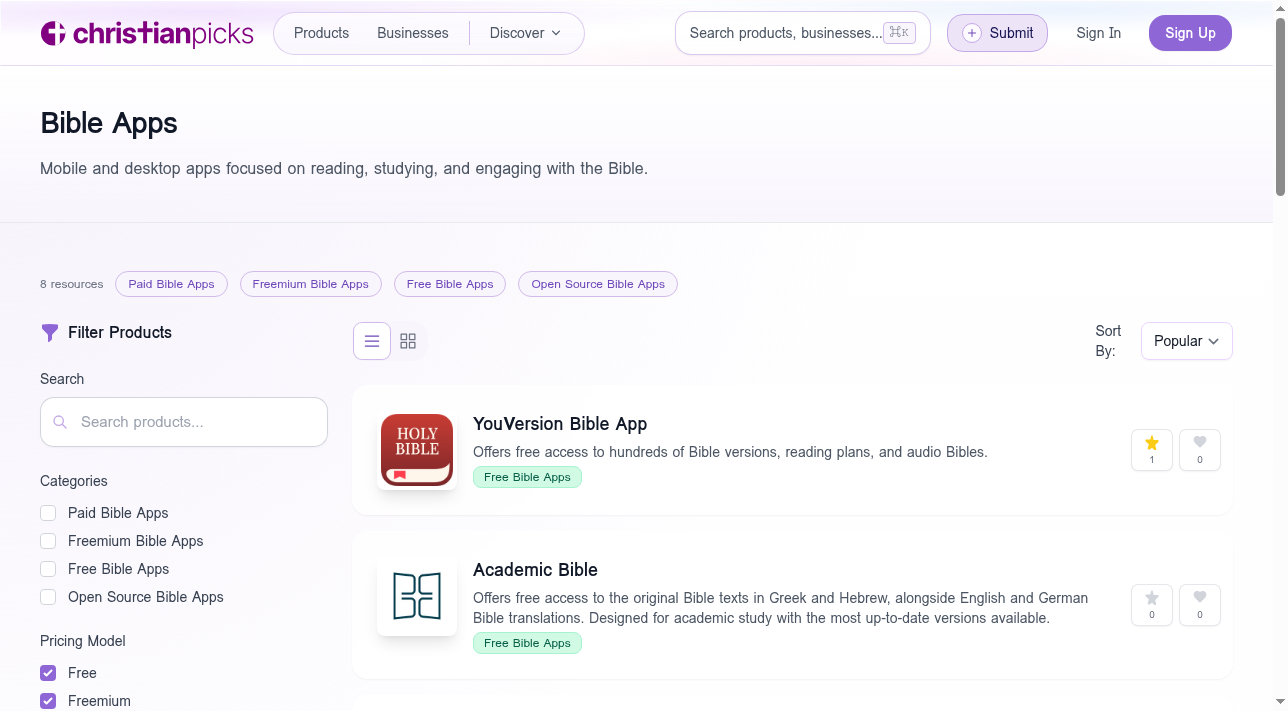The width and height of the screenshot is (1288, 711).
Task: Check Open Source Bible Apps category
Action: pyautogui.click(x=48, y=597)
